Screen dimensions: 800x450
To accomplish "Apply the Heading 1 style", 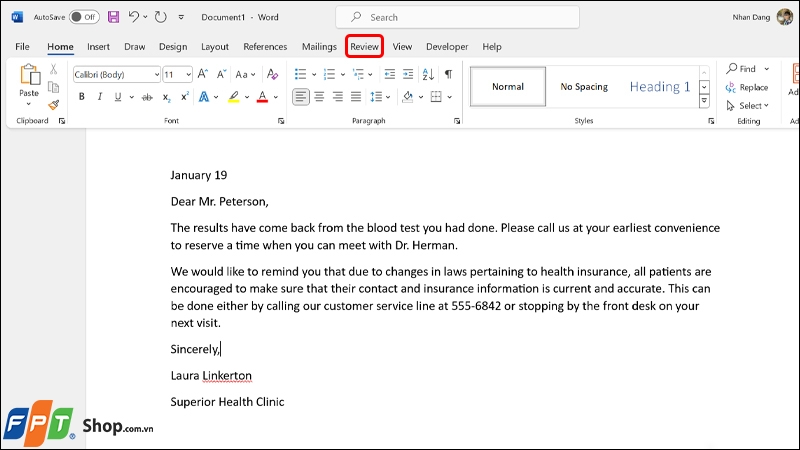I will click(x=660, y=87).
